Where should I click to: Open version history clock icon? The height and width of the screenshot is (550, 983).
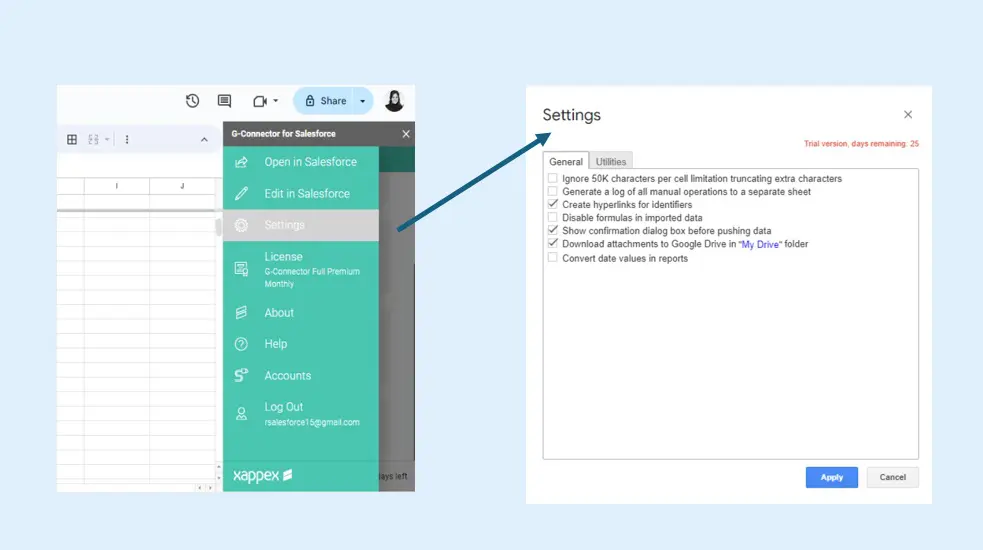193,101
